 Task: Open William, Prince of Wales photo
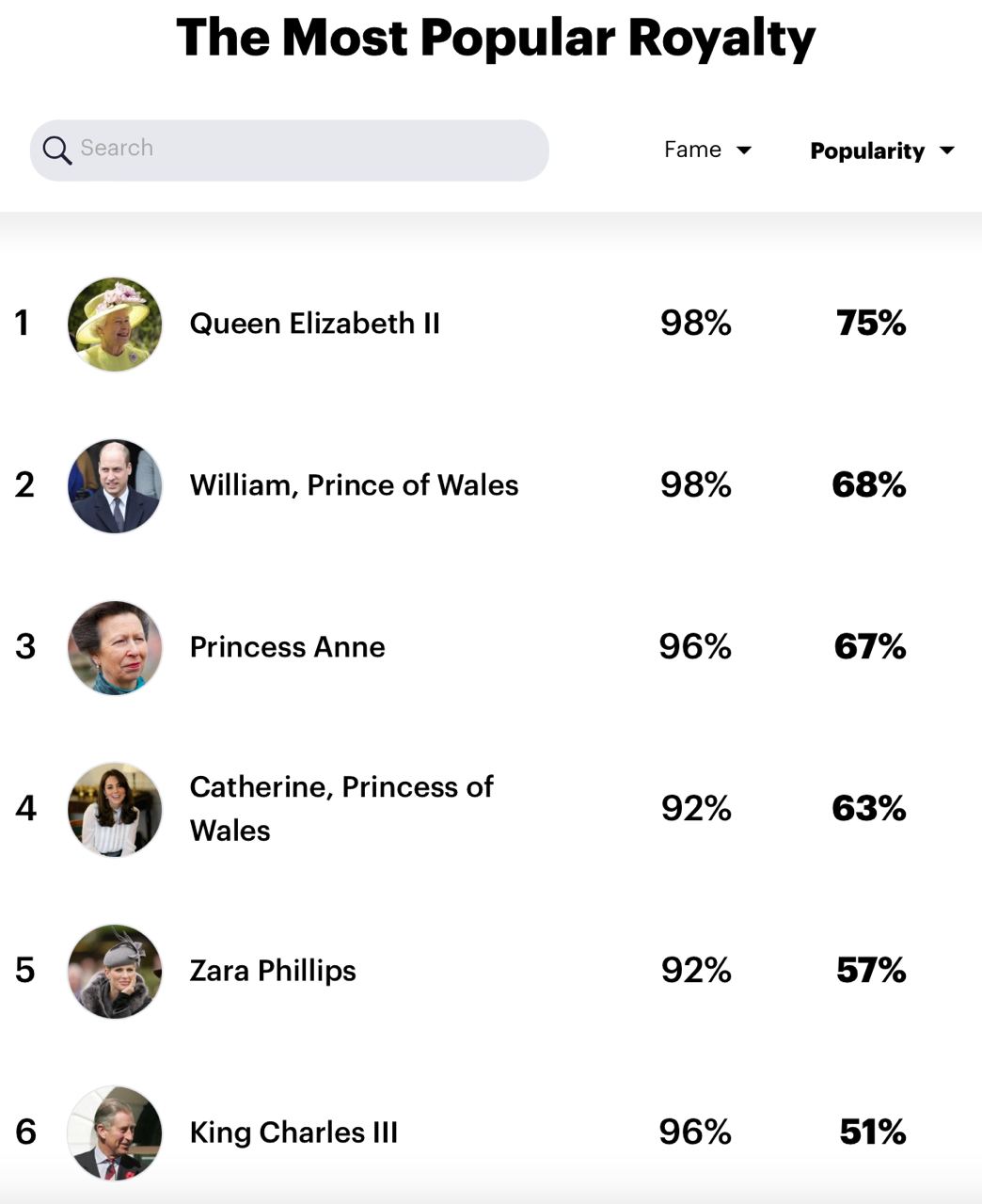click(x=115, y=485)
